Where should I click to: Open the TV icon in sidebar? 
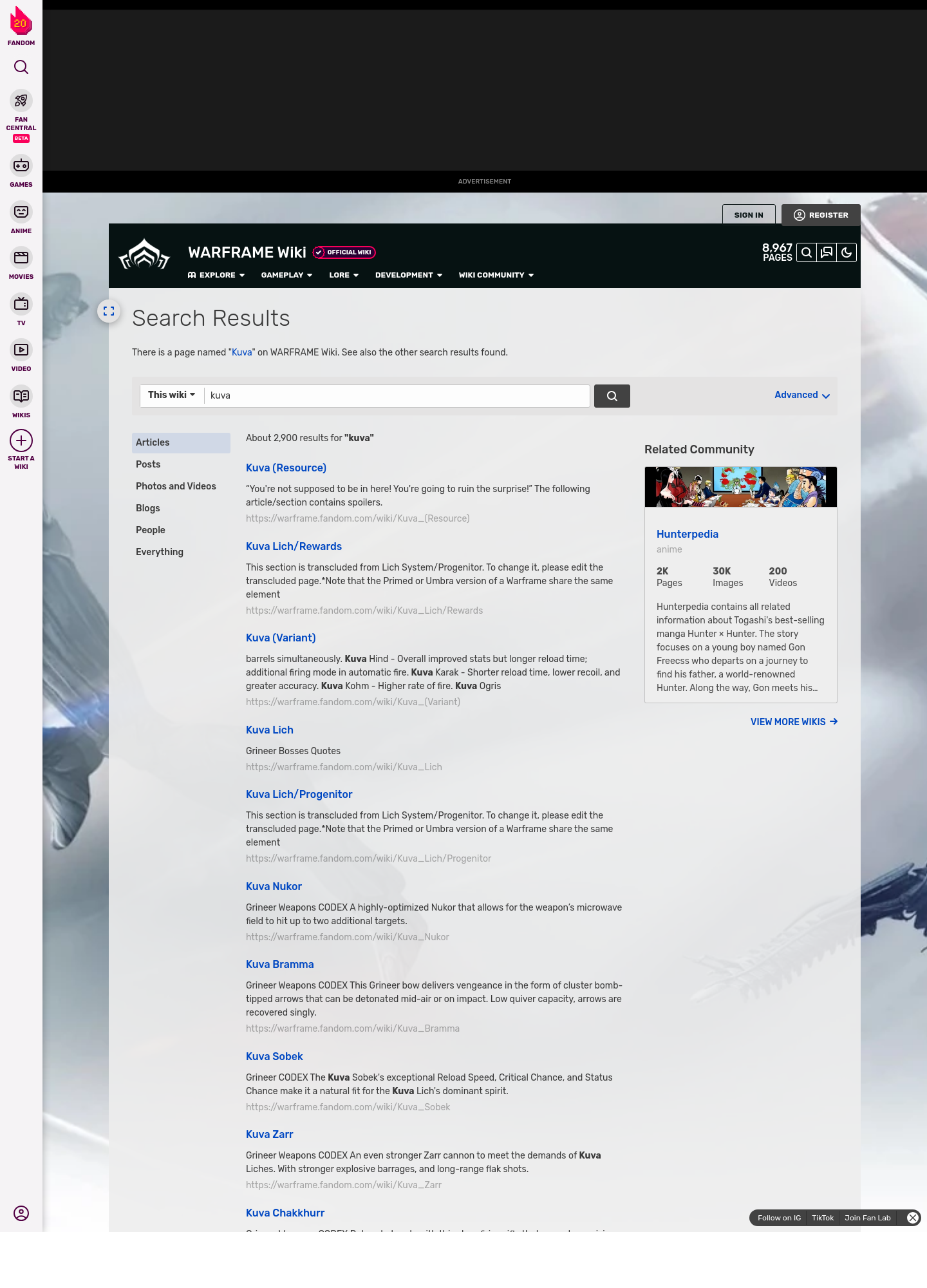point(21,304)
